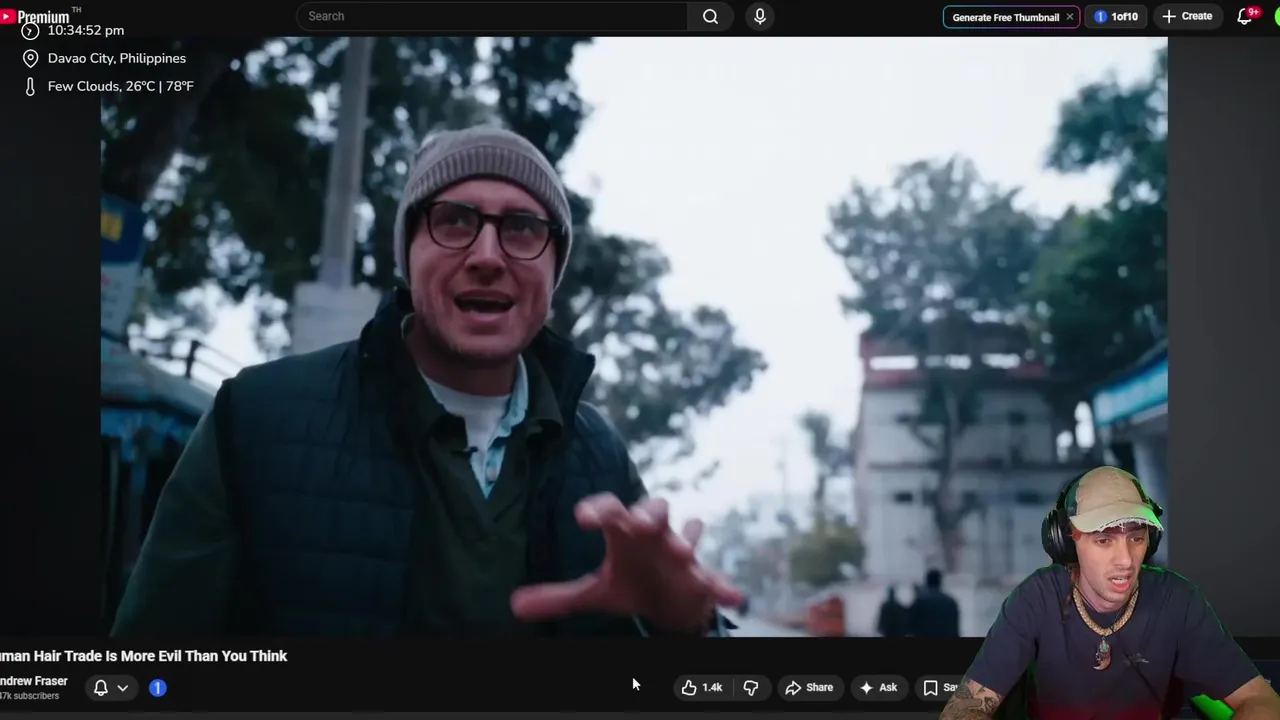Click the Davao City, Philippines text
Viewport: 1280px width, 720px height.
117,58
